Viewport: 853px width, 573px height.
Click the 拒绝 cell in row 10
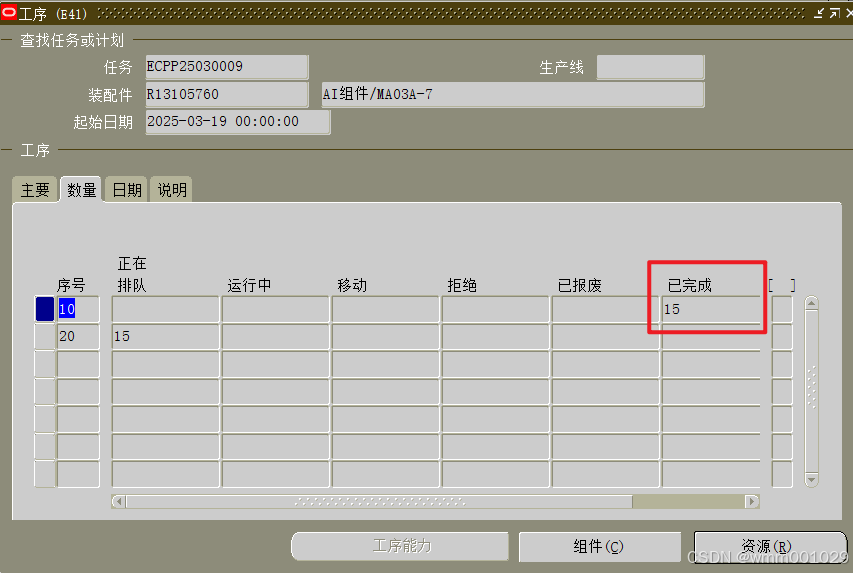(x=495, y=309)
